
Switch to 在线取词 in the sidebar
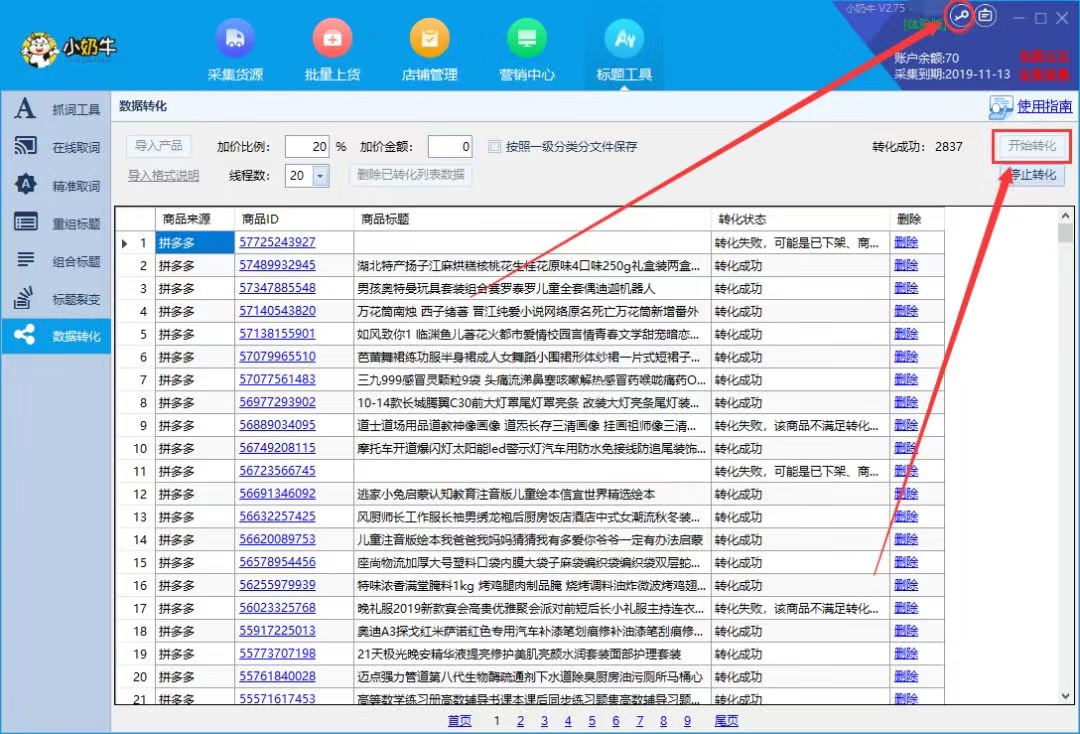[56, 147]
